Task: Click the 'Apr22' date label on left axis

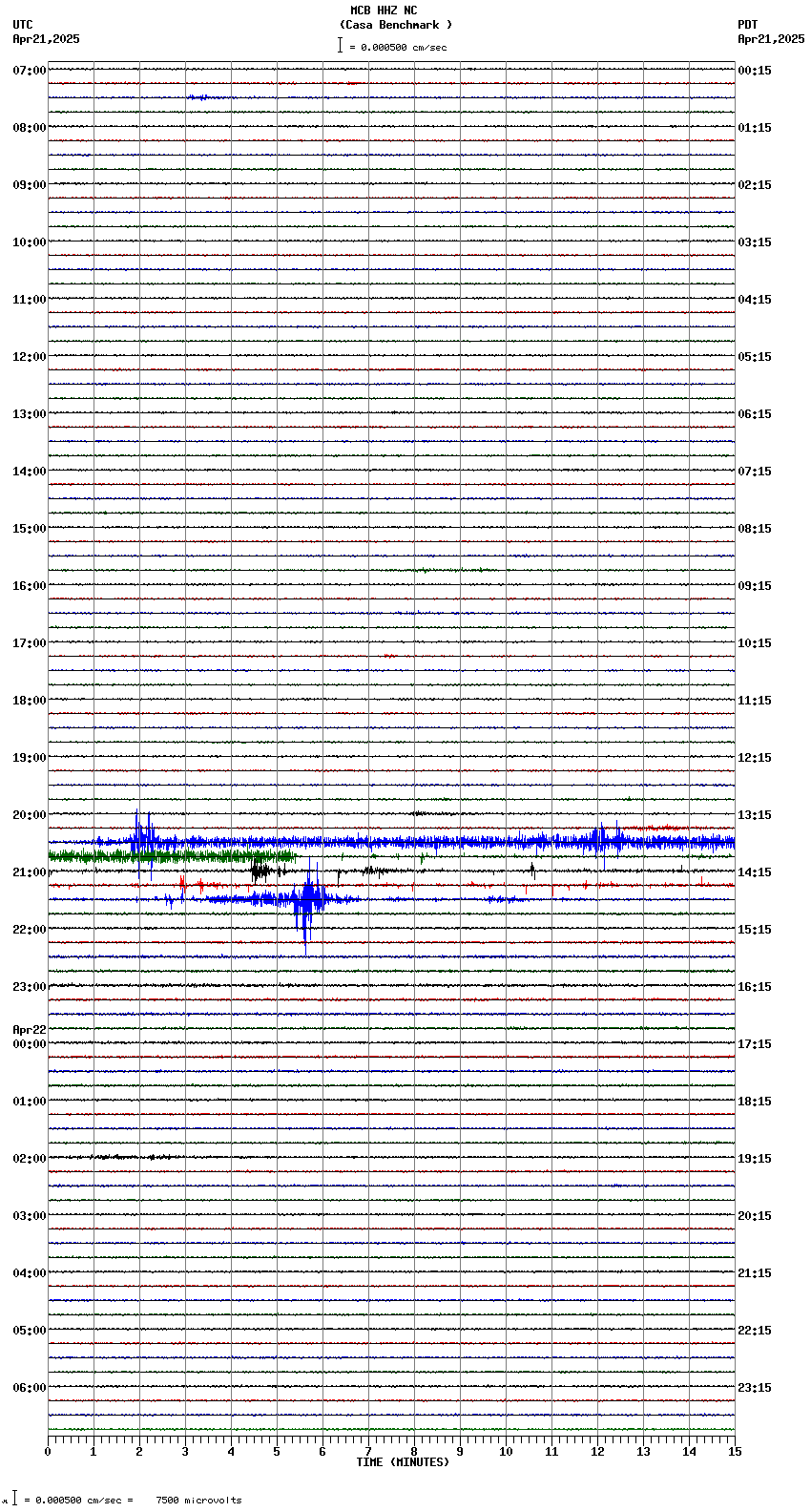Action: tap(30, 1030)
